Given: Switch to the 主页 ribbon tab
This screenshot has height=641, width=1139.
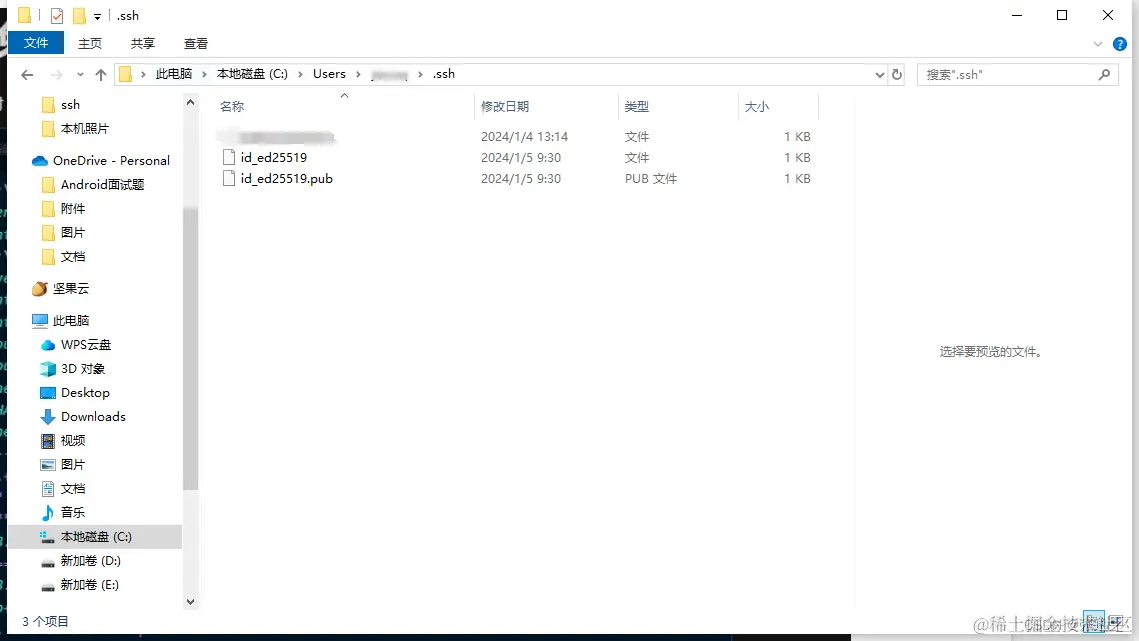Looking at the screenshot, I should click(x=90, y=44).
